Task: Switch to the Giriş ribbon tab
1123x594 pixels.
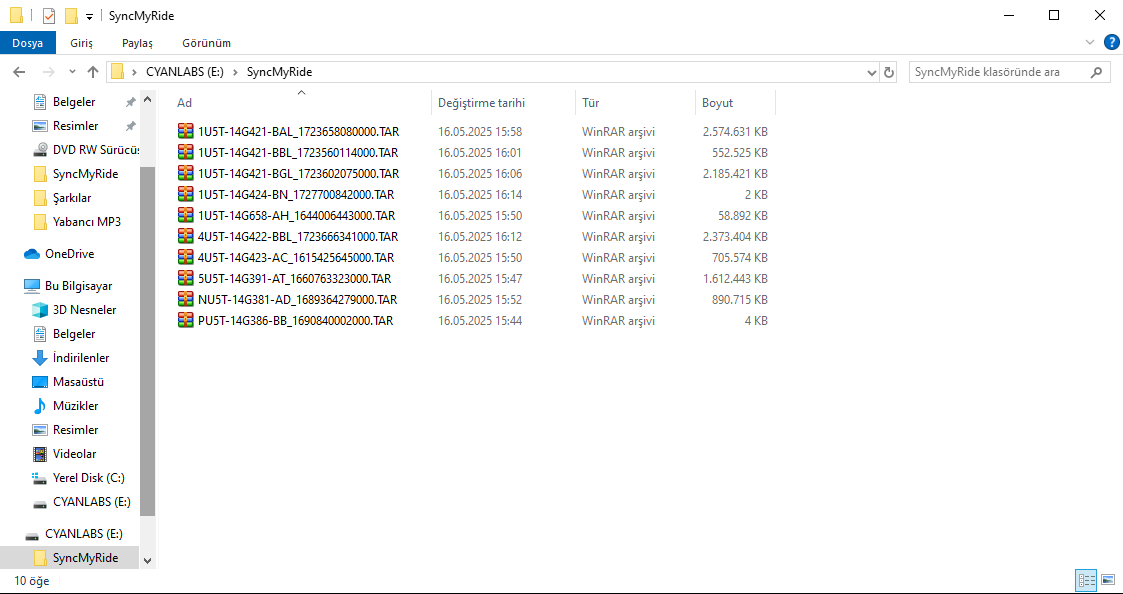Action: [82, 43]
